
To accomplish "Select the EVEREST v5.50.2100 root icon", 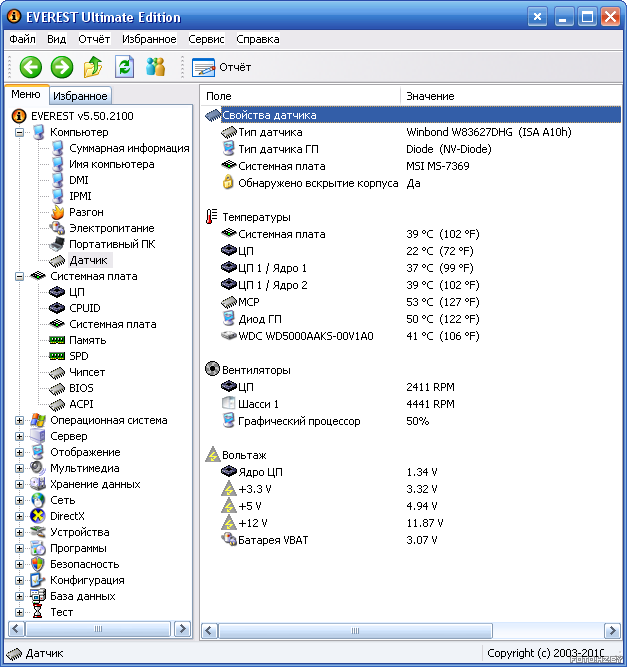I will (19, 116).
